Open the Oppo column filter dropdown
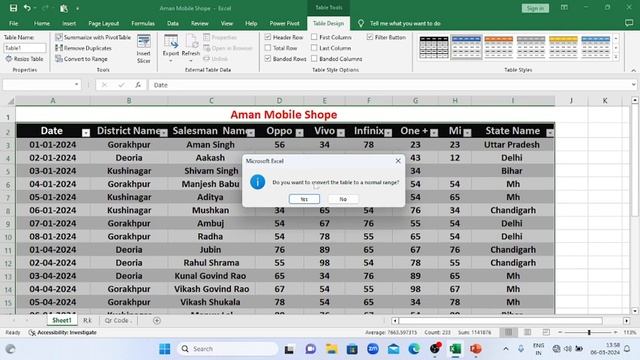The image size is (640, 360). click(300, 133)
